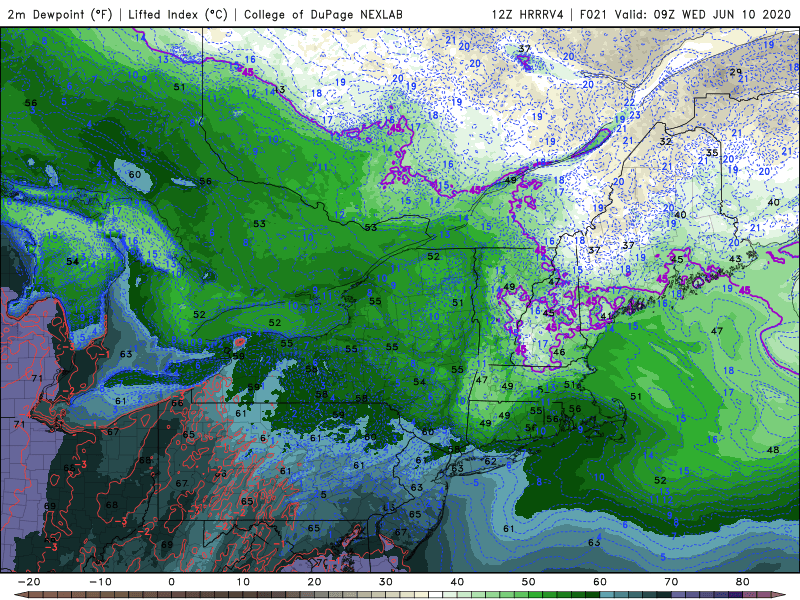Click the "2m Dewpoint (°F)" title text
The image size is (800, 600).
[x=59, y=14]
